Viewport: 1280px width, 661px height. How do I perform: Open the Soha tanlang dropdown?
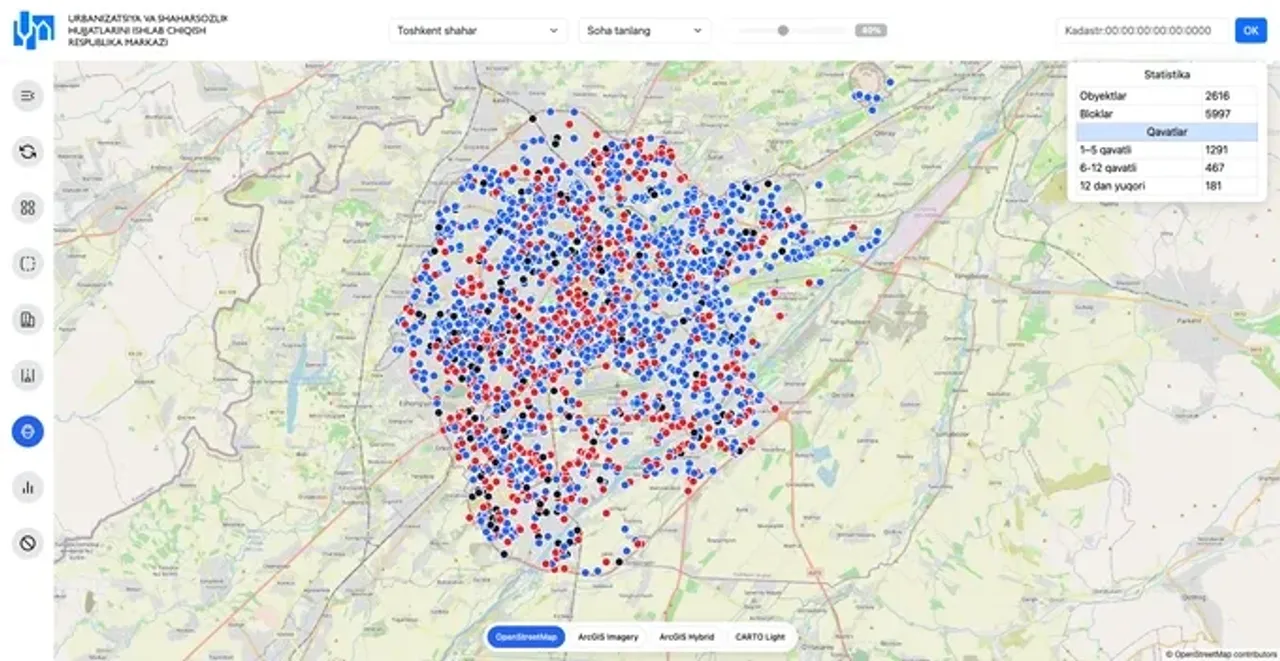click(x=645, y=30)
